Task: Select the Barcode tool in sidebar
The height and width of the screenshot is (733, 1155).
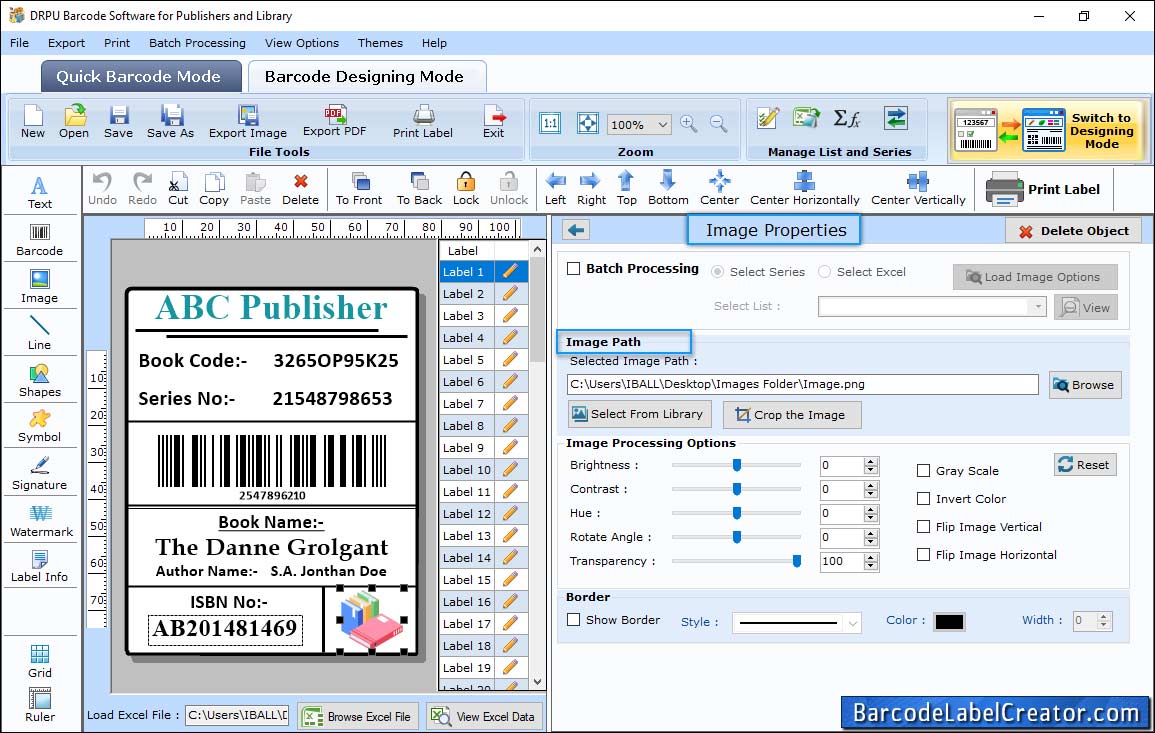Action: coord(40,240)
